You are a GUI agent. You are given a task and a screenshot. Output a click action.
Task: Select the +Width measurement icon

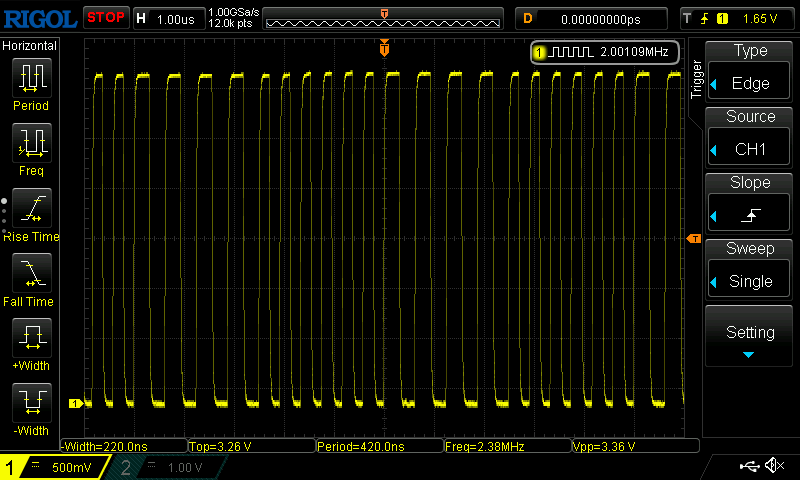(32, 338)
